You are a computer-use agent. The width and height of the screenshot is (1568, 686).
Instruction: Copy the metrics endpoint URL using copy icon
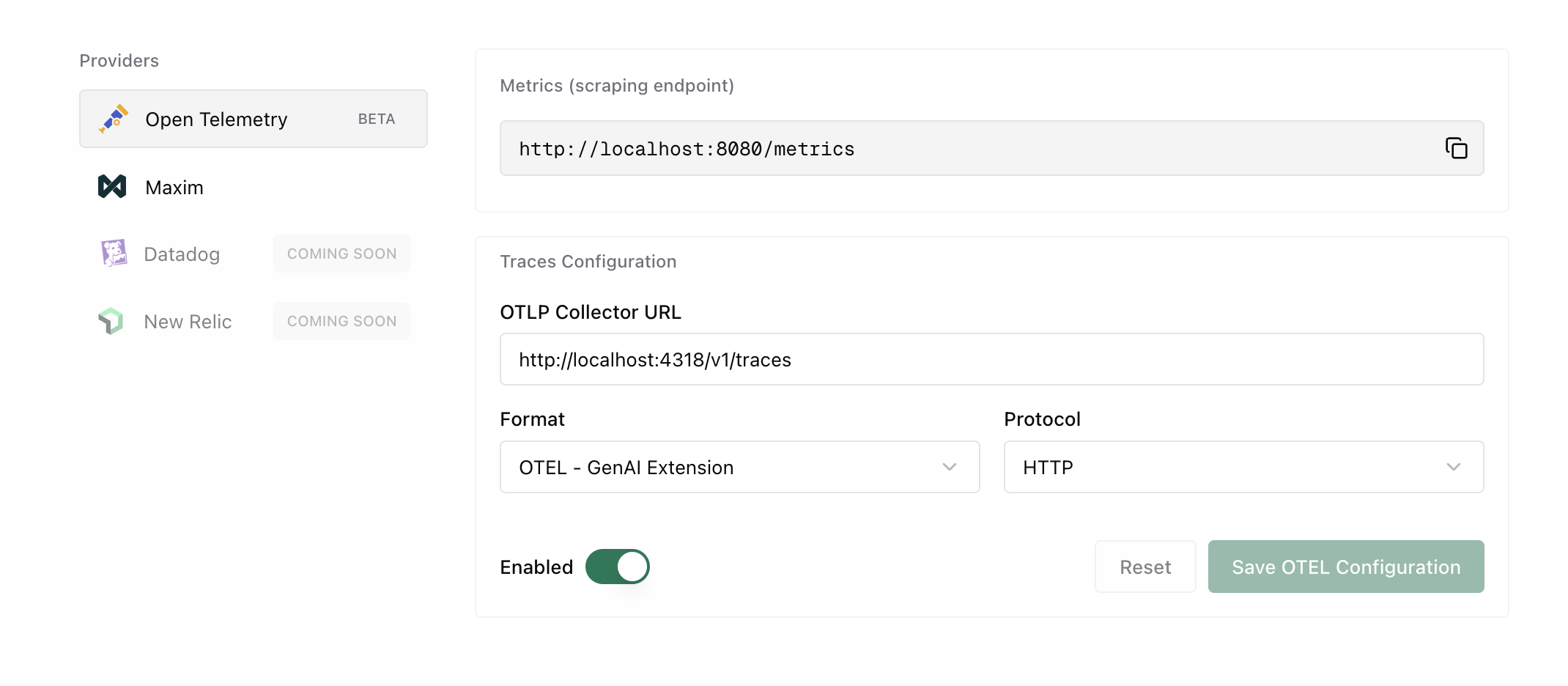pyautogui.click(x=1457, y=147)
